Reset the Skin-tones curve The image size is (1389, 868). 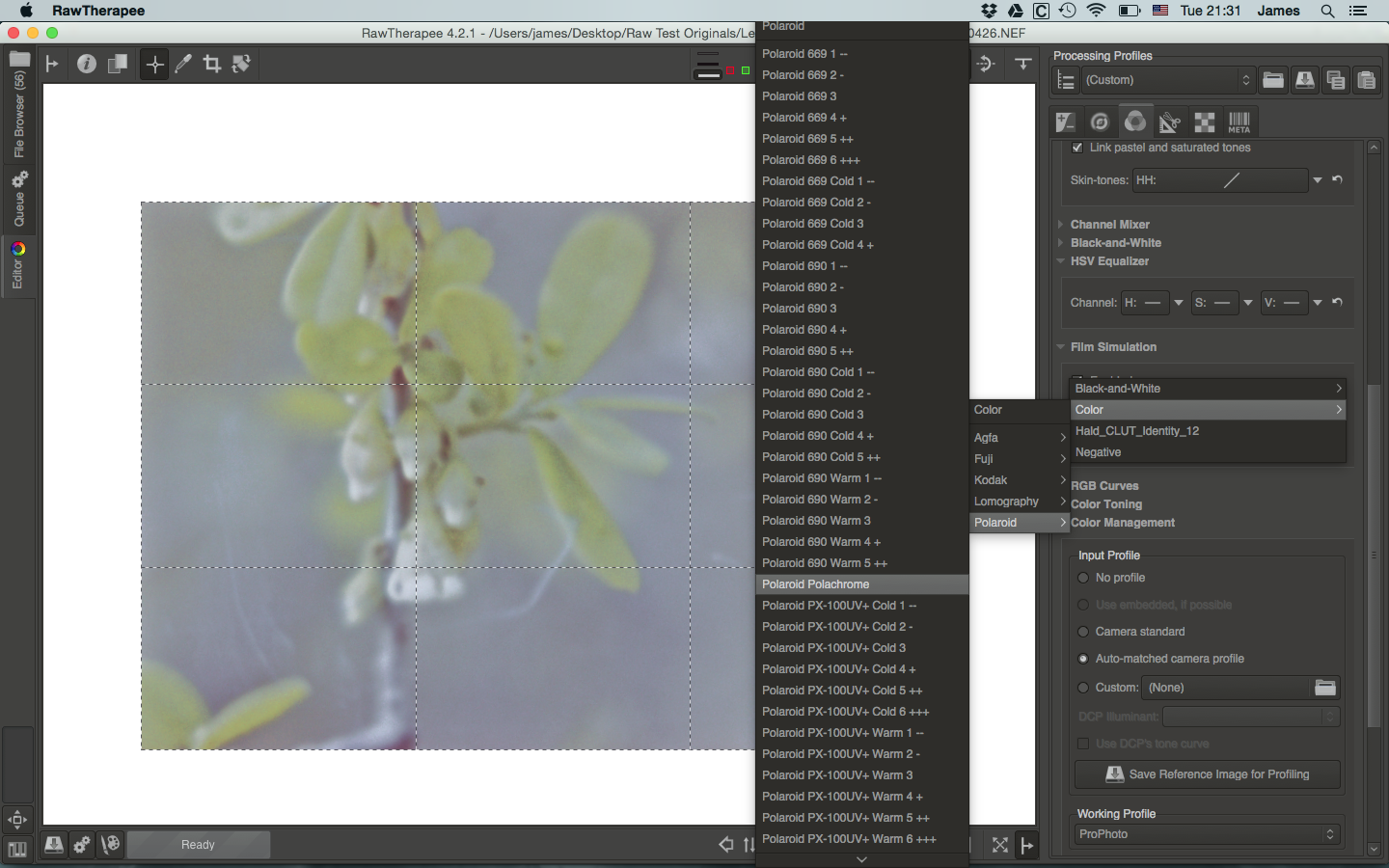tap(1337, 179)
